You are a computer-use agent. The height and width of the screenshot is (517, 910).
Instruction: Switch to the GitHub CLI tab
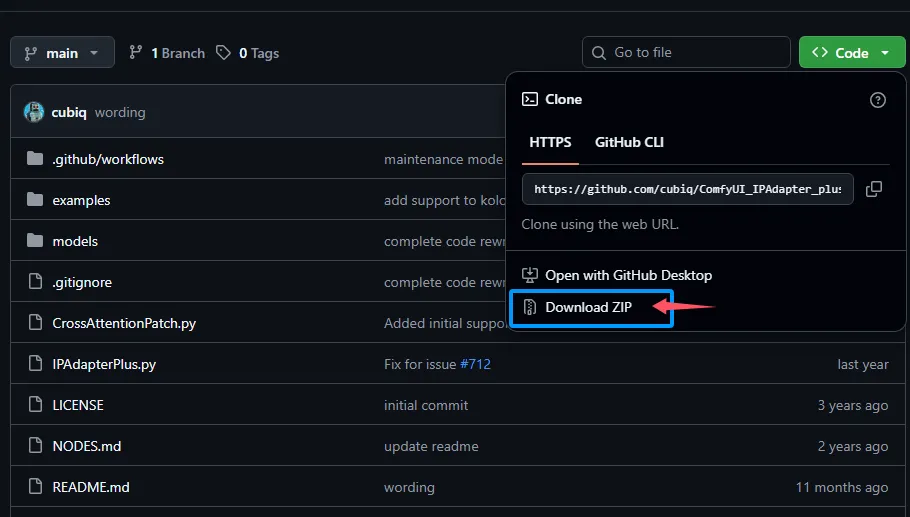pos(629,142)
